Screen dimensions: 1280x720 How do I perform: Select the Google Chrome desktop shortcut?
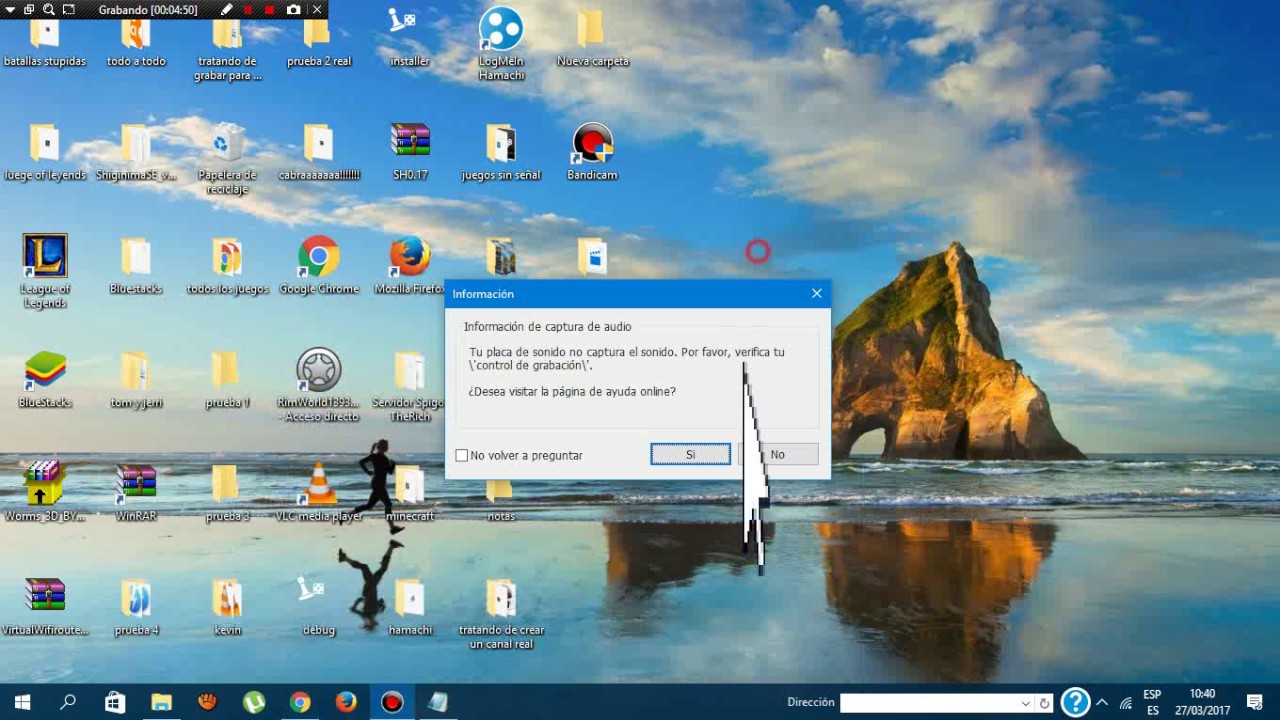318,266
